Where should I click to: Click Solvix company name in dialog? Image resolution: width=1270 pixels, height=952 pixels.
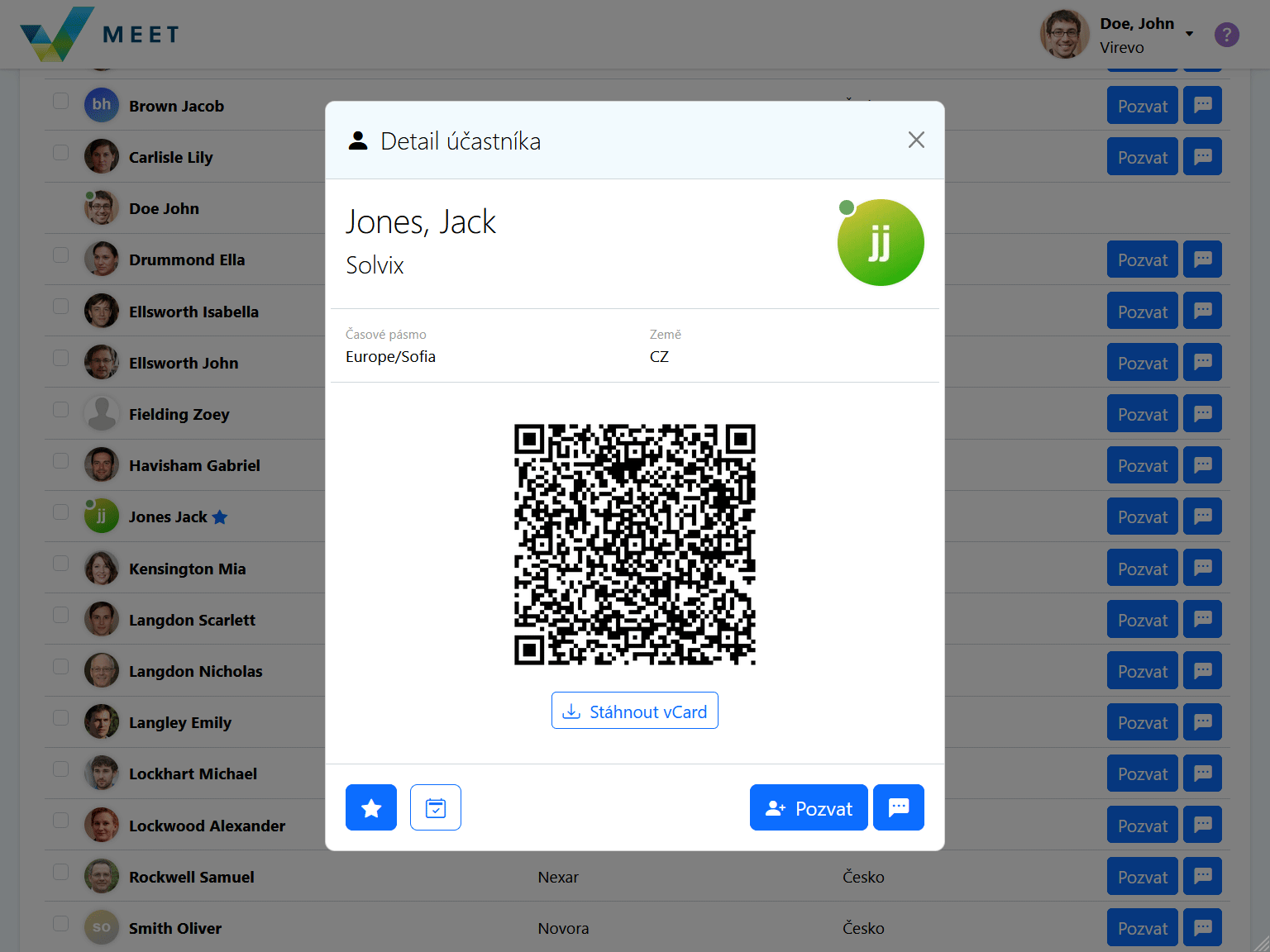click(375, 264)
